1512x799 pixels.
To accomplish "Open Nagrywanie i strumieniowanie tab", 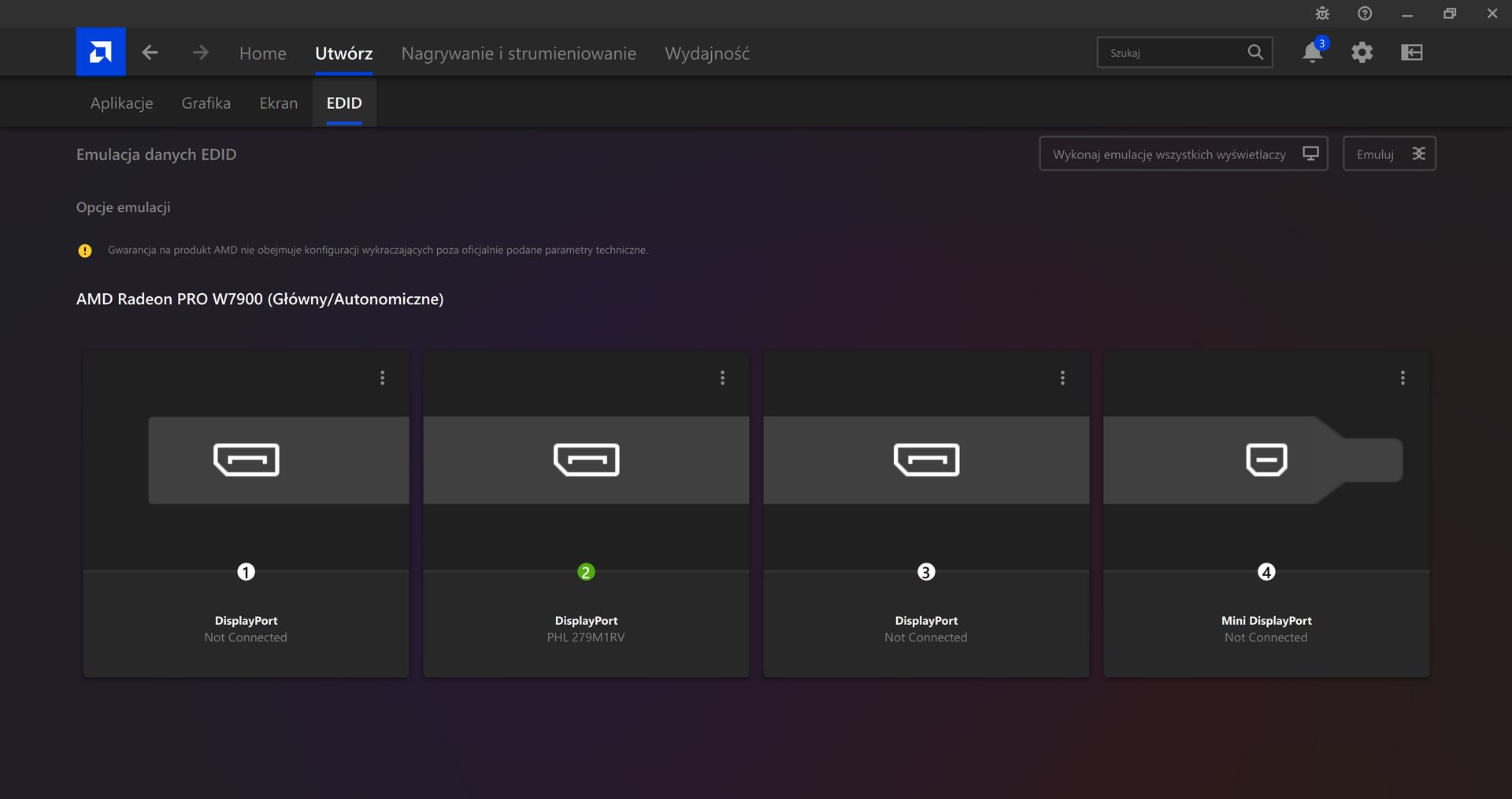I will [x=519, y=54].
